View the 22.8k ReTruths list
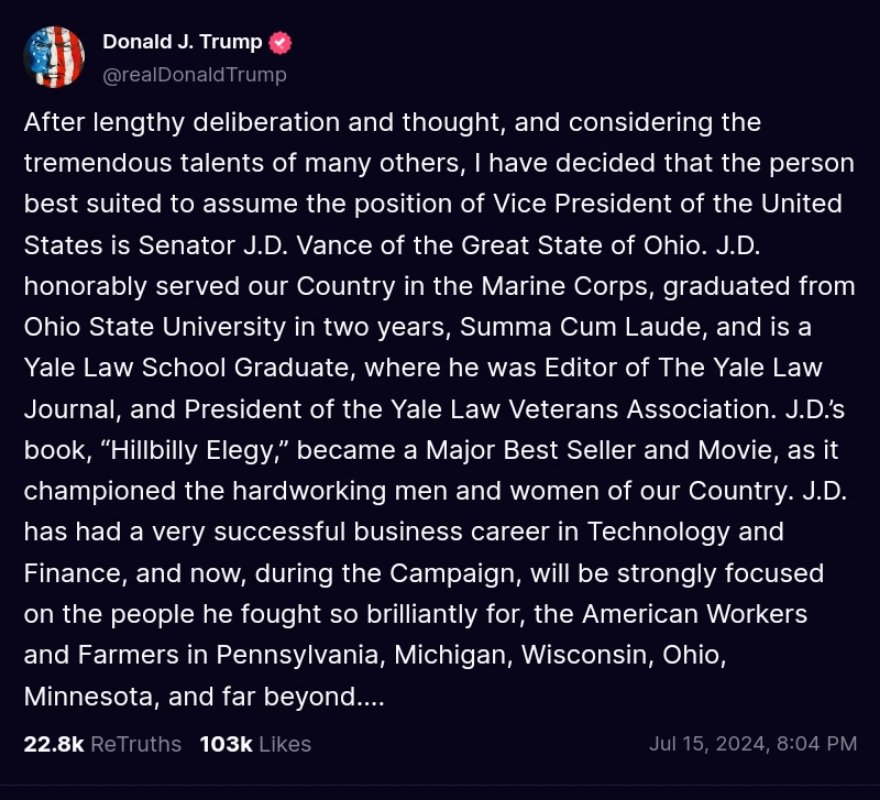The width and height of the screenshot is (880, 800). coord(102,744)
